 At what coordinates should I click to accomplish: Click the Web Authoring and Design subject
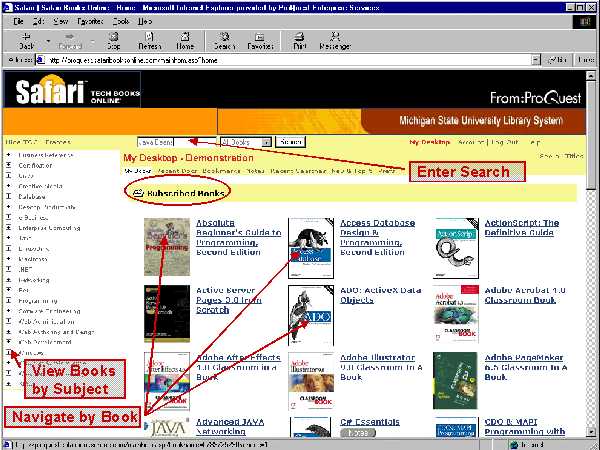click(56, 332)
